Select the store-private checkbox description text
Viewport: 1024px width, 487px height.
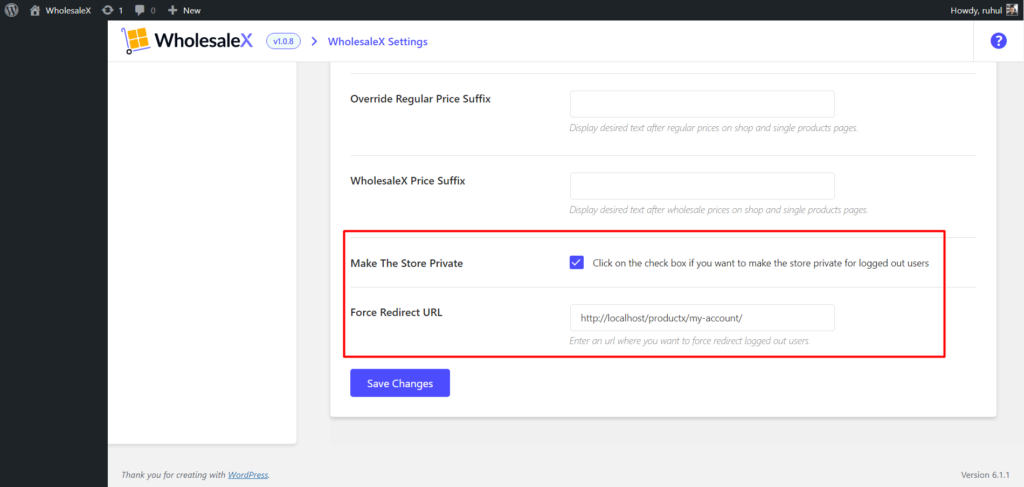pos(761,263)
